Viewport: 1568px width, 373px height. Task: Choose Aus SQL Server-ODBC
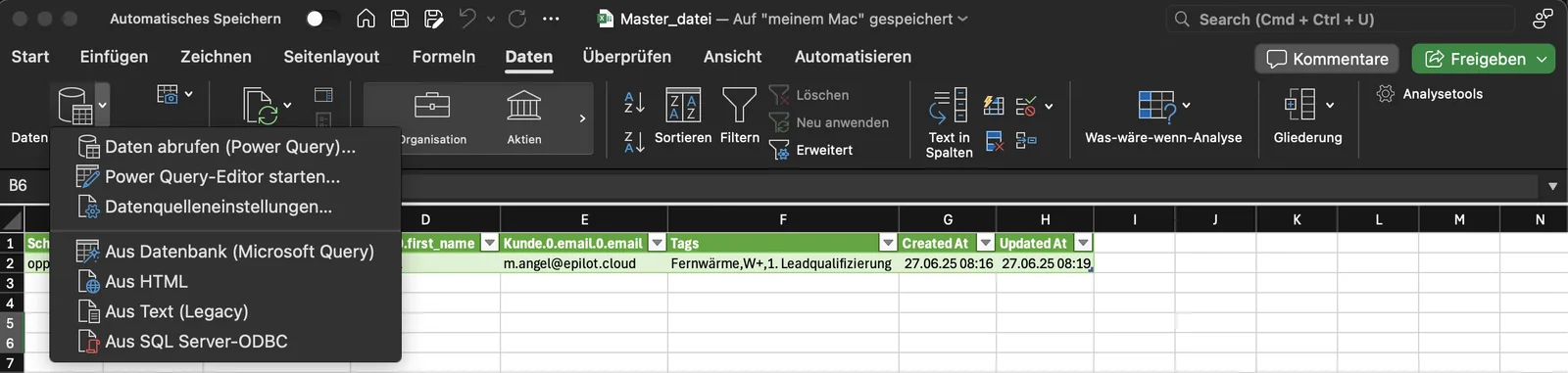coord(225,342)
